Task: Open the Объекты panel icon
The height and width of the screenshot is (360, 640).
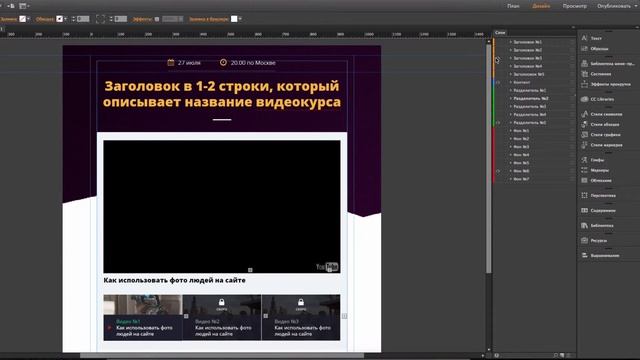Action: 584,49
